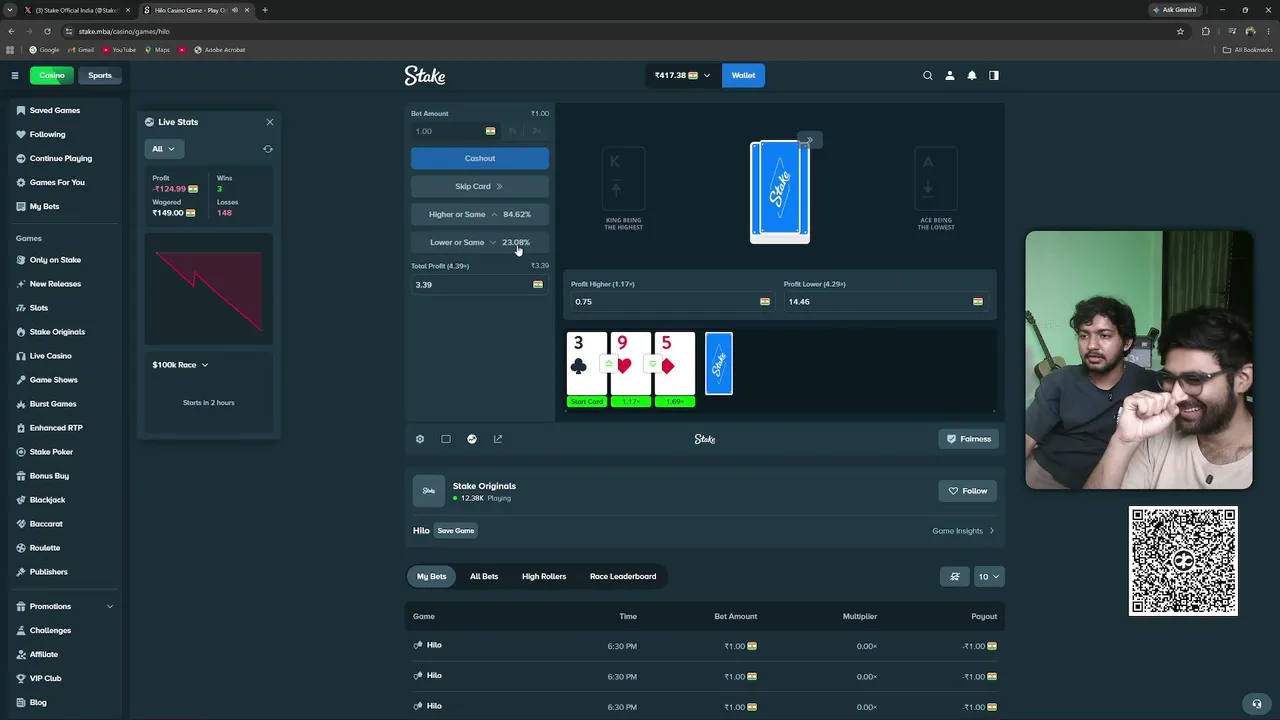Open the Fairness dialog
Screen dimensions: 1280x720
969,439
